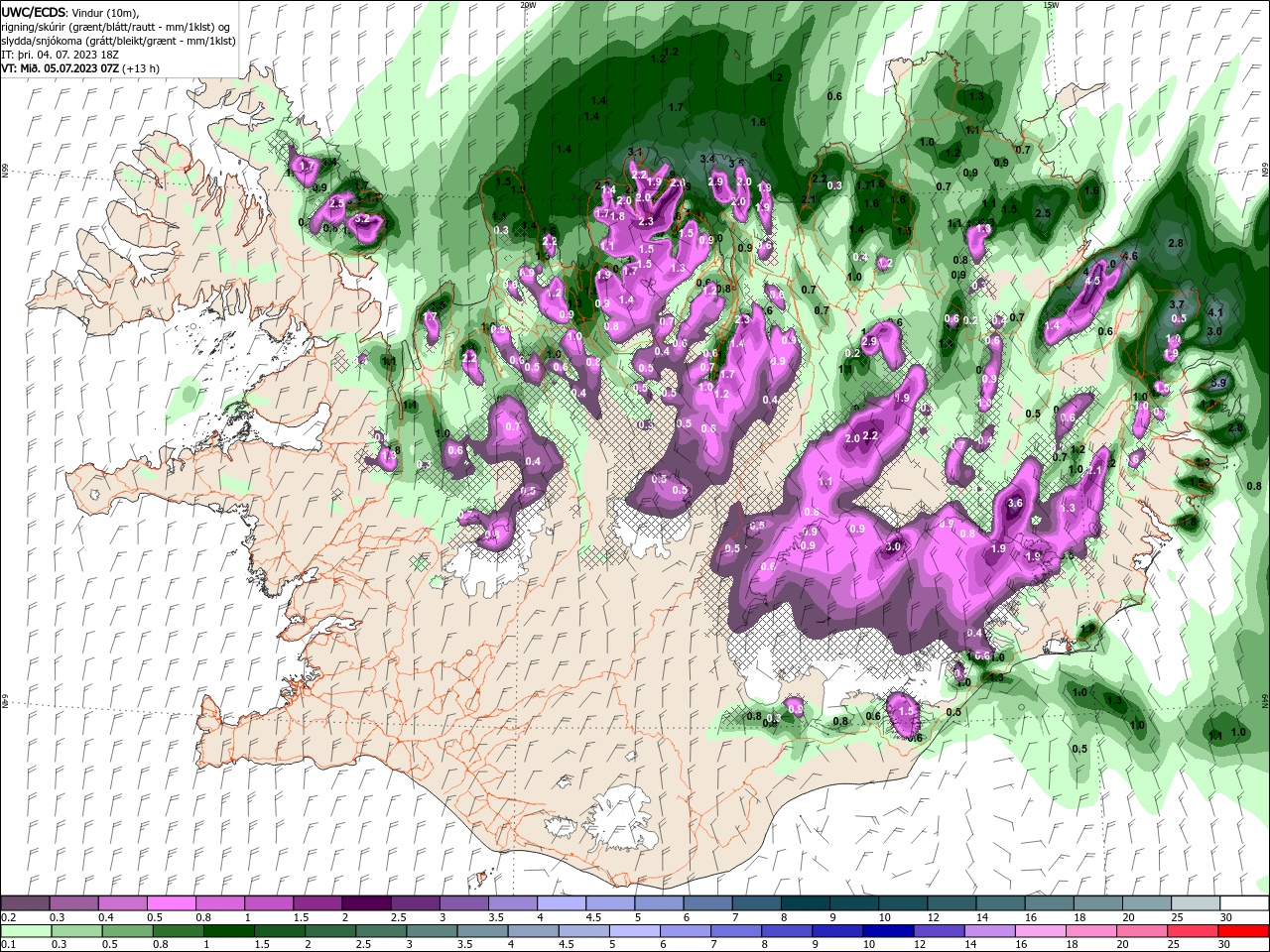Viewport: 1270px width, 952px height.
Task: Click the "20W" longitude label
Action: tap(528, 5)
